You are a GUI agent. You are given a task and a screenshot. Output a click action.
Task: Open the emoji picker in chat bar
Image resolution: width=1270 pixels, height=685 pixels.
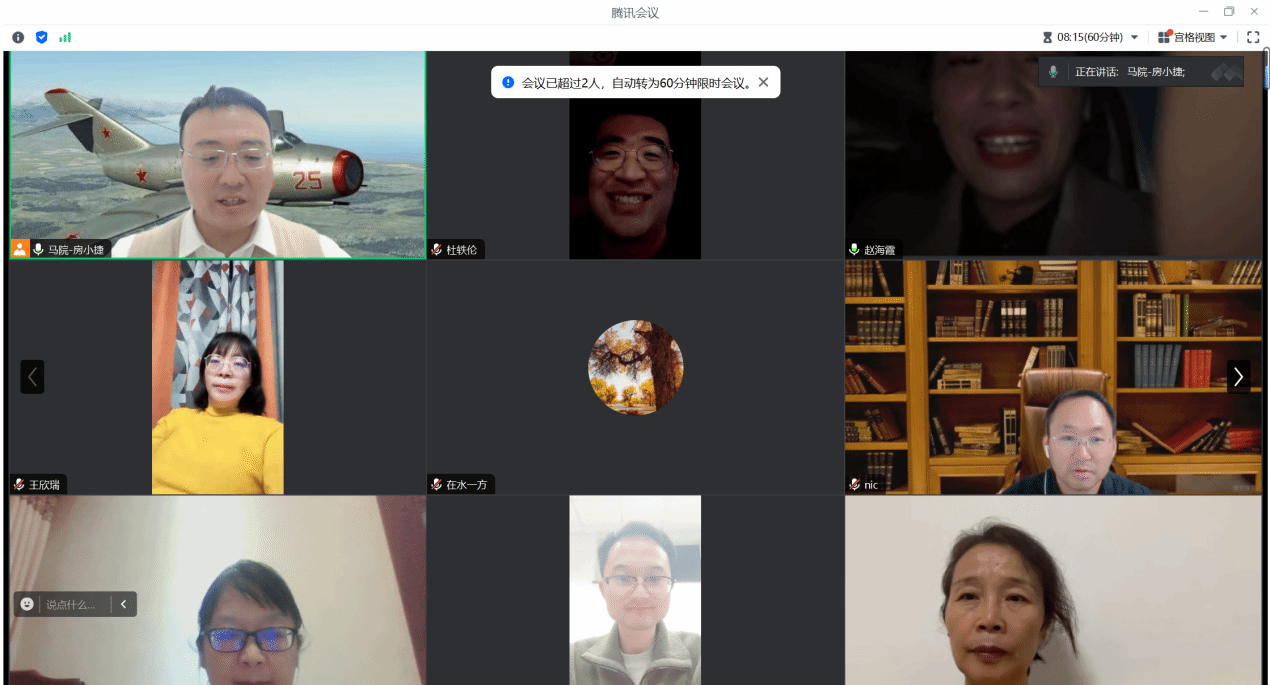pos(27,604)
